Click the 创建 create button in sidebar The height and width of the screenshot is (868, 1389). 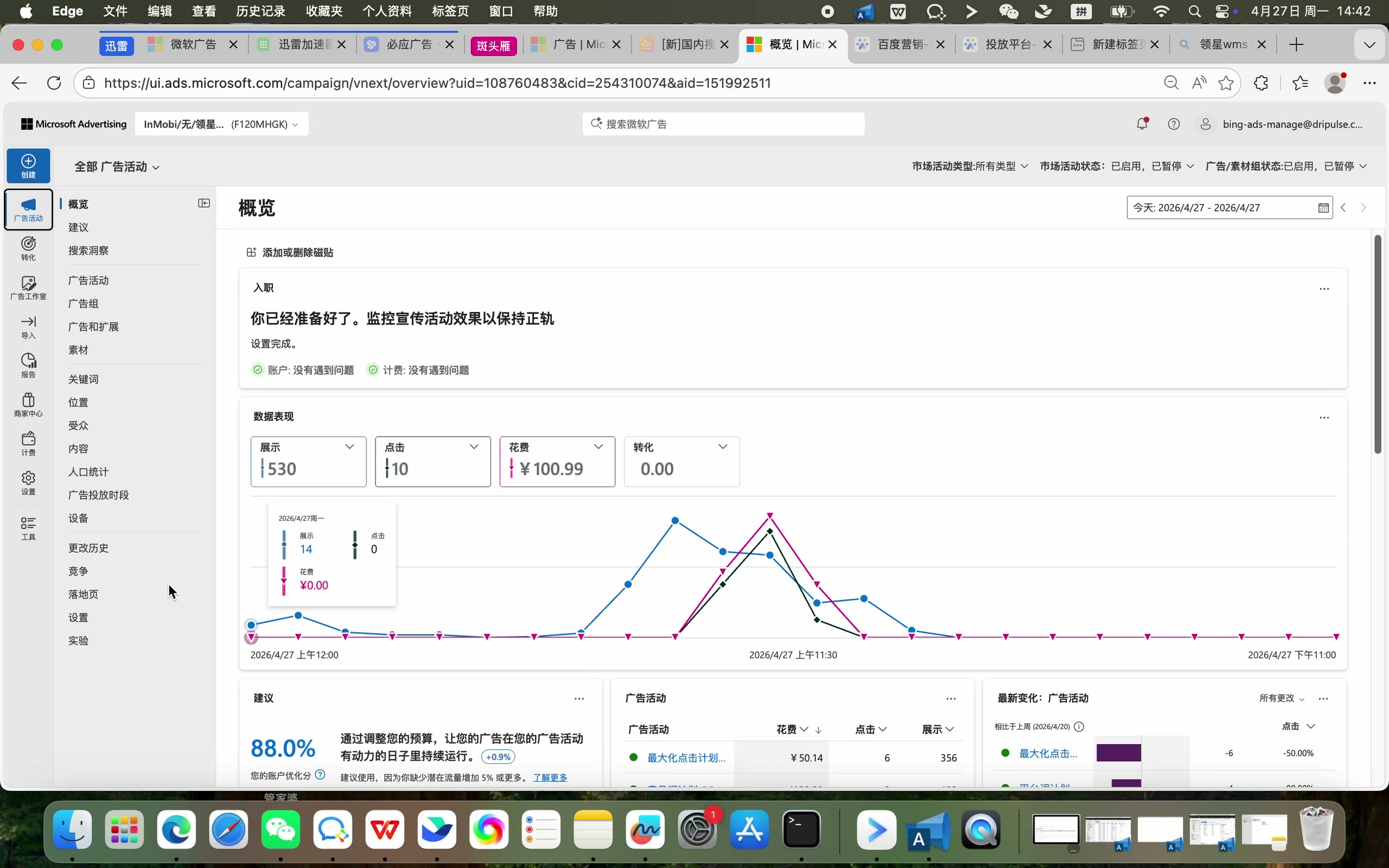coord(28,166)
